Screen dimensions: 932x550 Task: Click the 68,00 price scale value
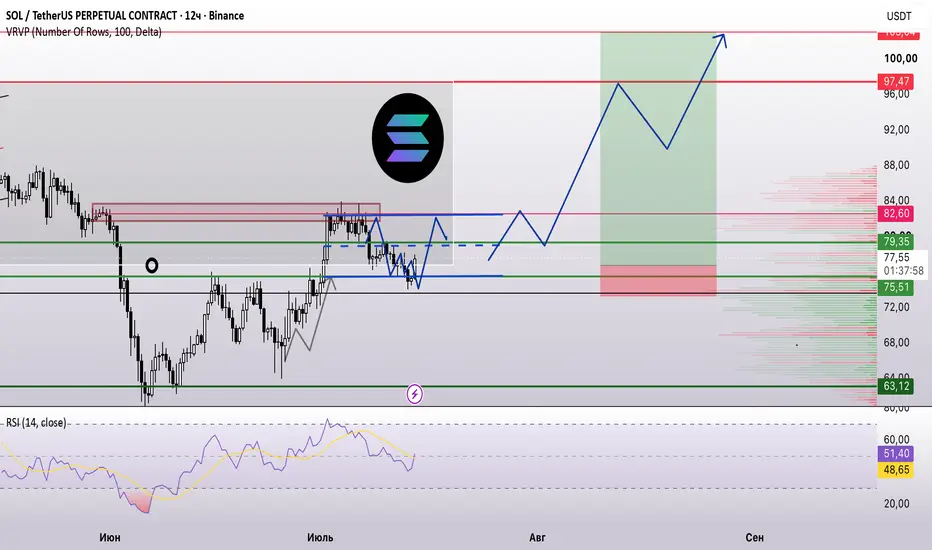click(896, 342)
